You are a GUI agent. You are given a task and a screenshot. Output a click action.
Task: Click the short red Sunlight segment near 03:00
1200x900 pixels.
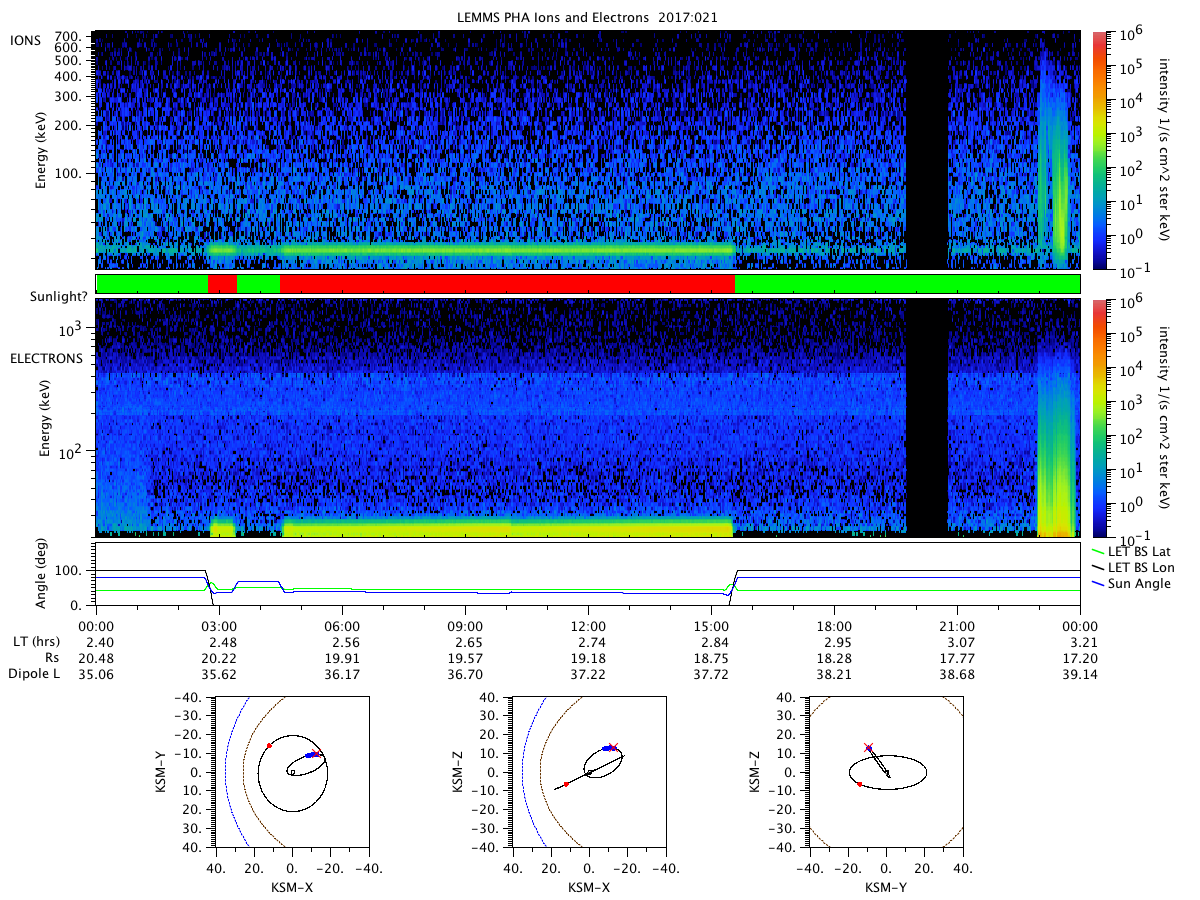pos(222,284)
